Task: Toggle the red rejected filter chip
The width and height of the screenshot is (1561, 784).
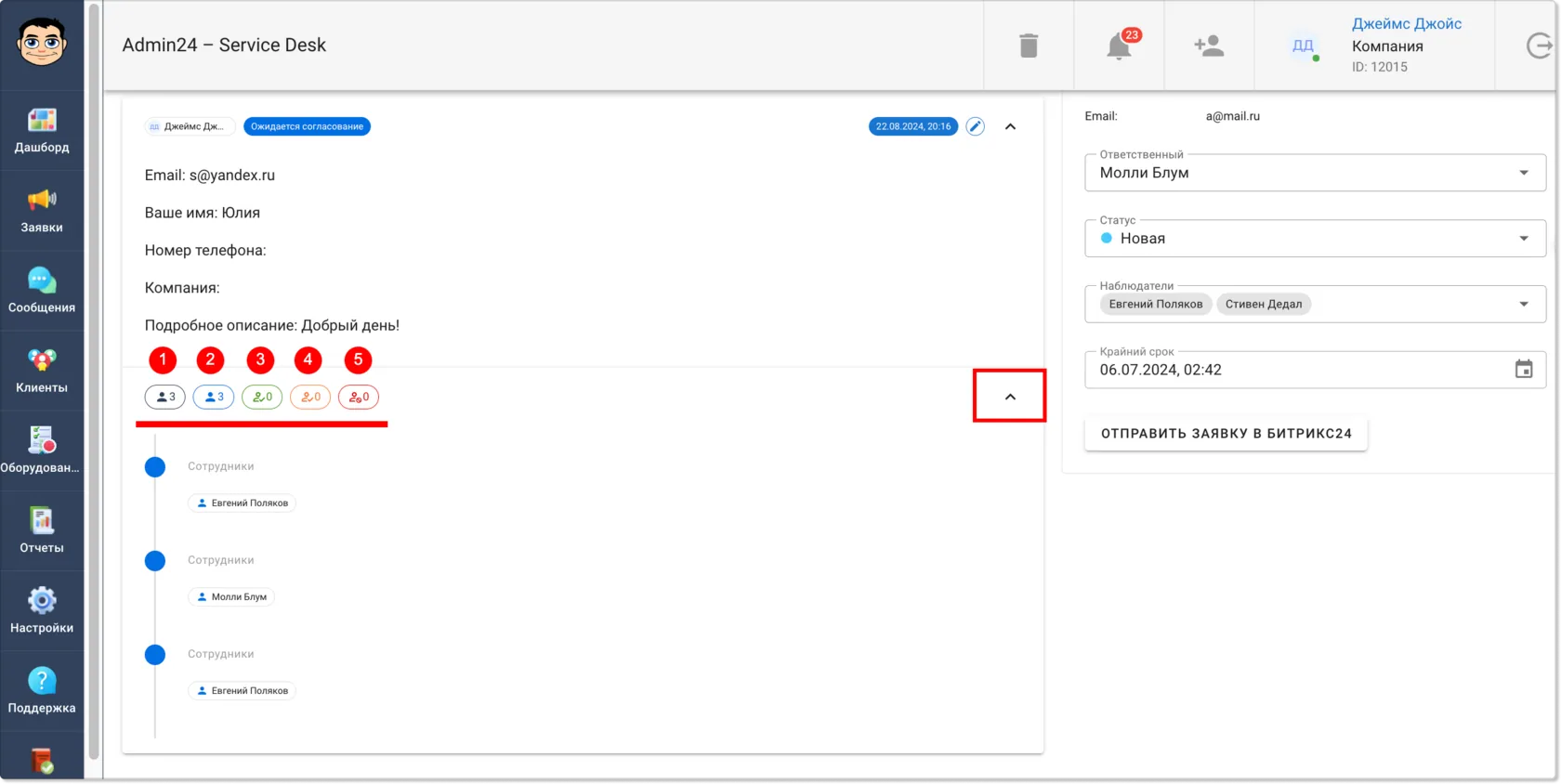Action: pos(359,397)
